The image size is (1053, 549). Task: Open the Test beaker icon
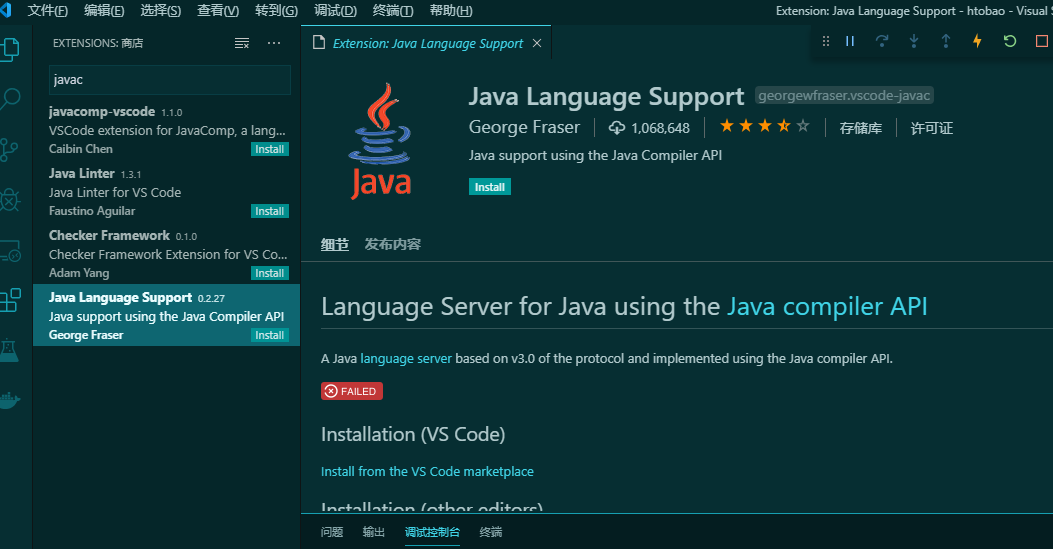(x=9, y=350)
